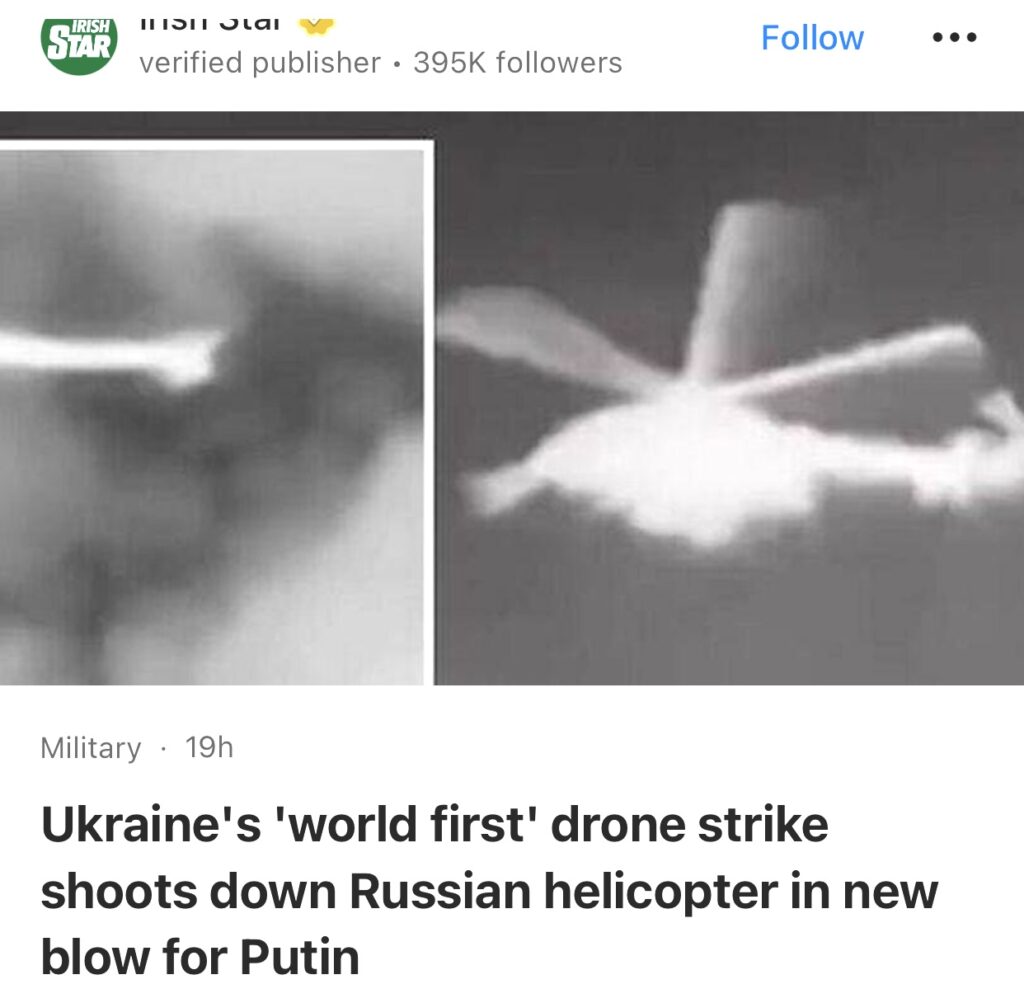Image resolution: width=1024 pixels, height=1003 pixels.
Task: Follow the Irish Star publisher
Action: click(812, 38)
